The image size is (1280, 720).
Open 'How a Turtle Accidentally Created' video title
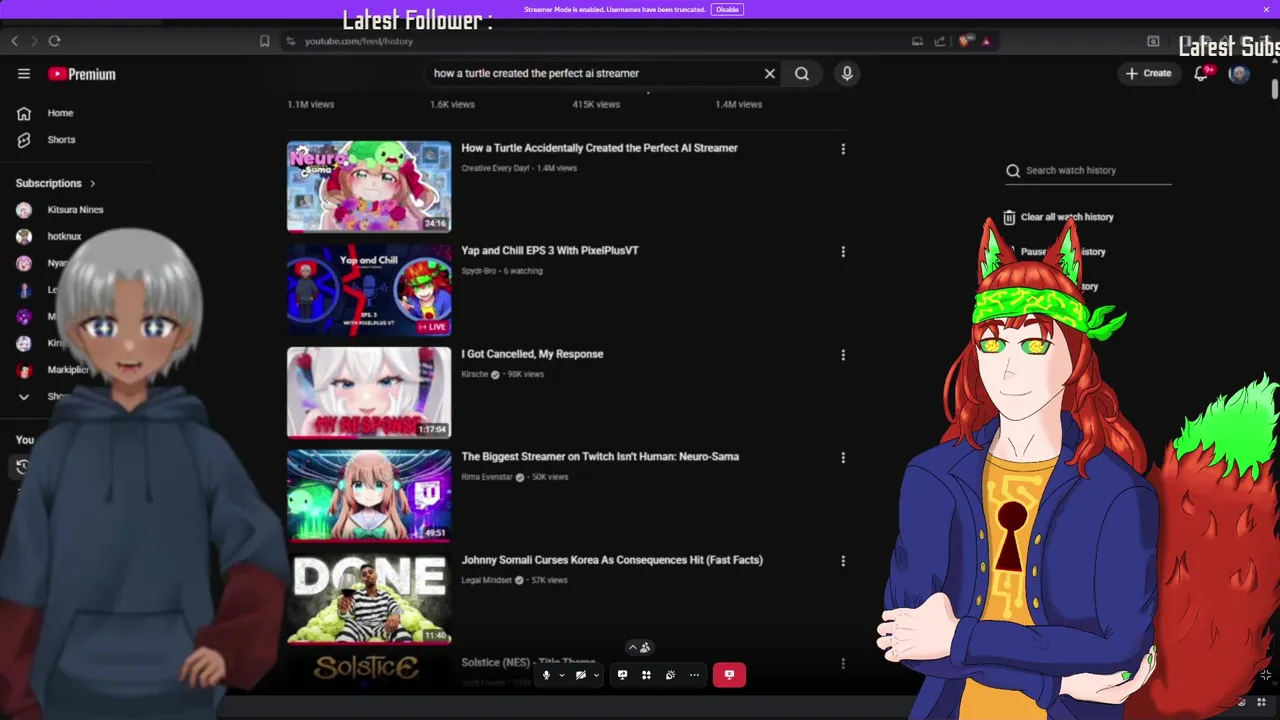[x=599, y=148]
